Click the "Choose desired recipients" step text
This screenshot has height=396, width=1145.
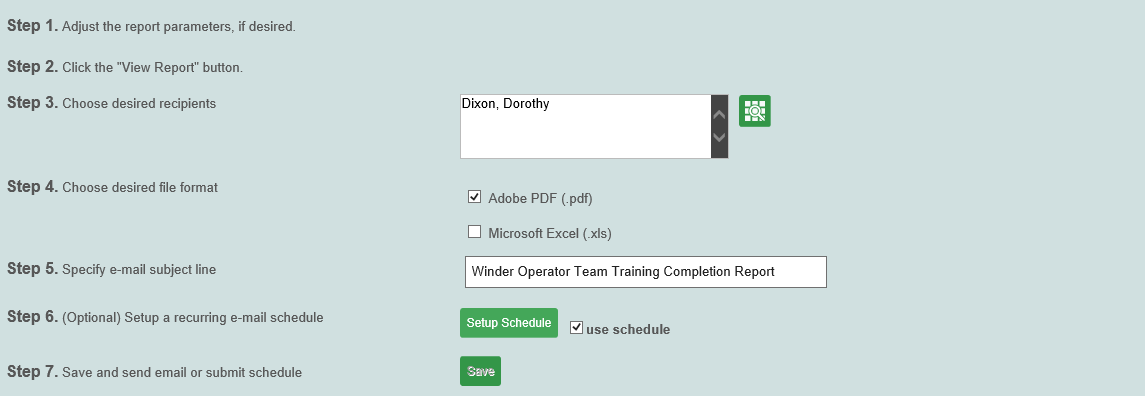coord(139,104)
